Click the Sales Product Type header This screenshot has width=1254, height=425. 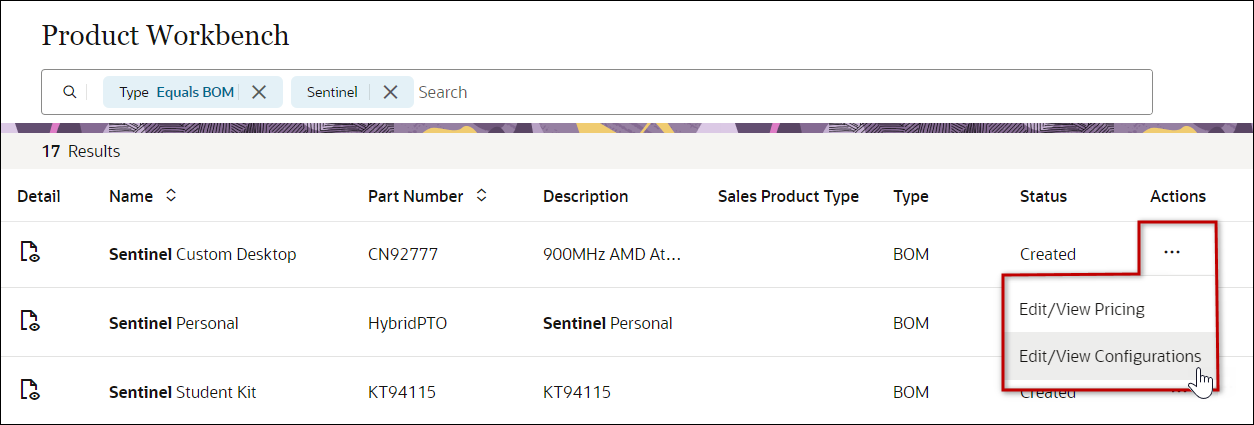[x=788, y=196]
